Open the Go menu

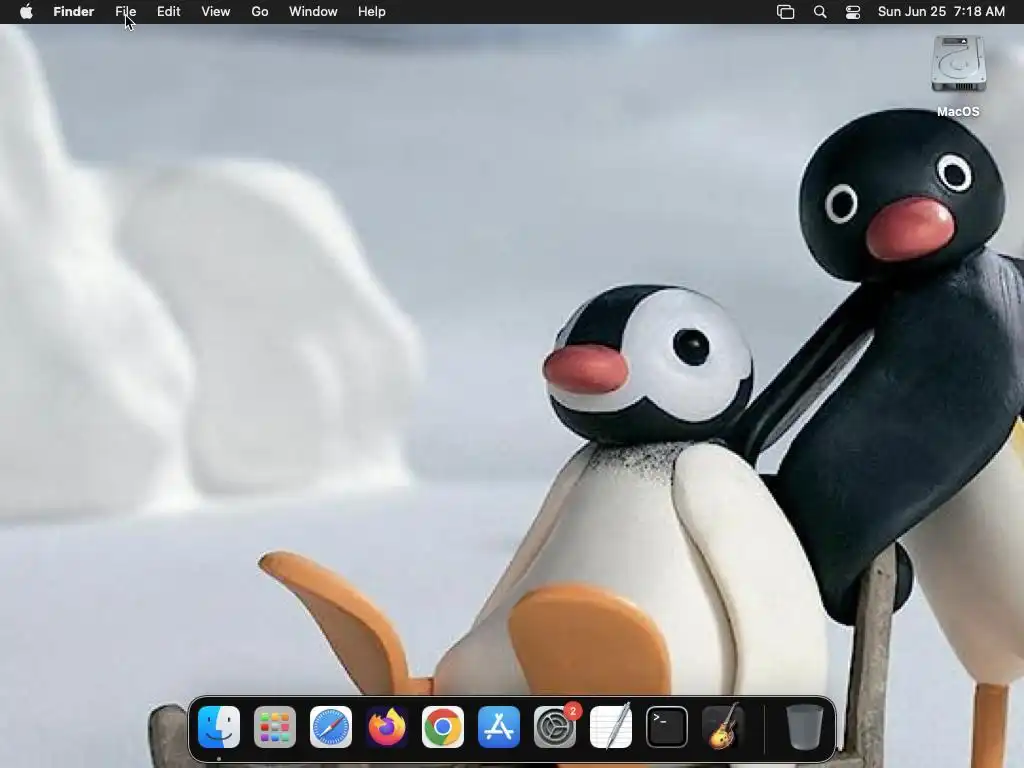coord(260,12)
